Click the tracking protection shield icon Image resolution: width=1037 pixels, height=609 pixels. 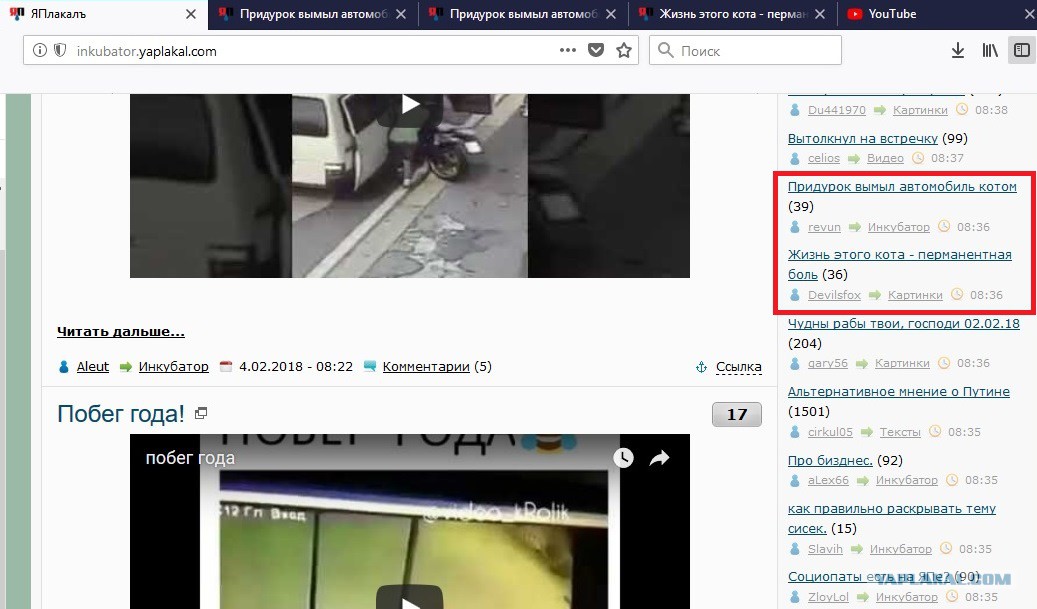pos(59,50)
